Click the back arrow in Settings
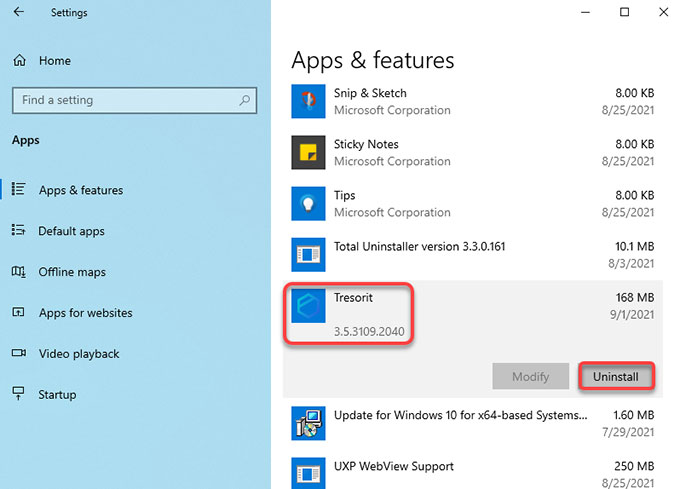Screen dimensions: 680x489 pos(18,12)
